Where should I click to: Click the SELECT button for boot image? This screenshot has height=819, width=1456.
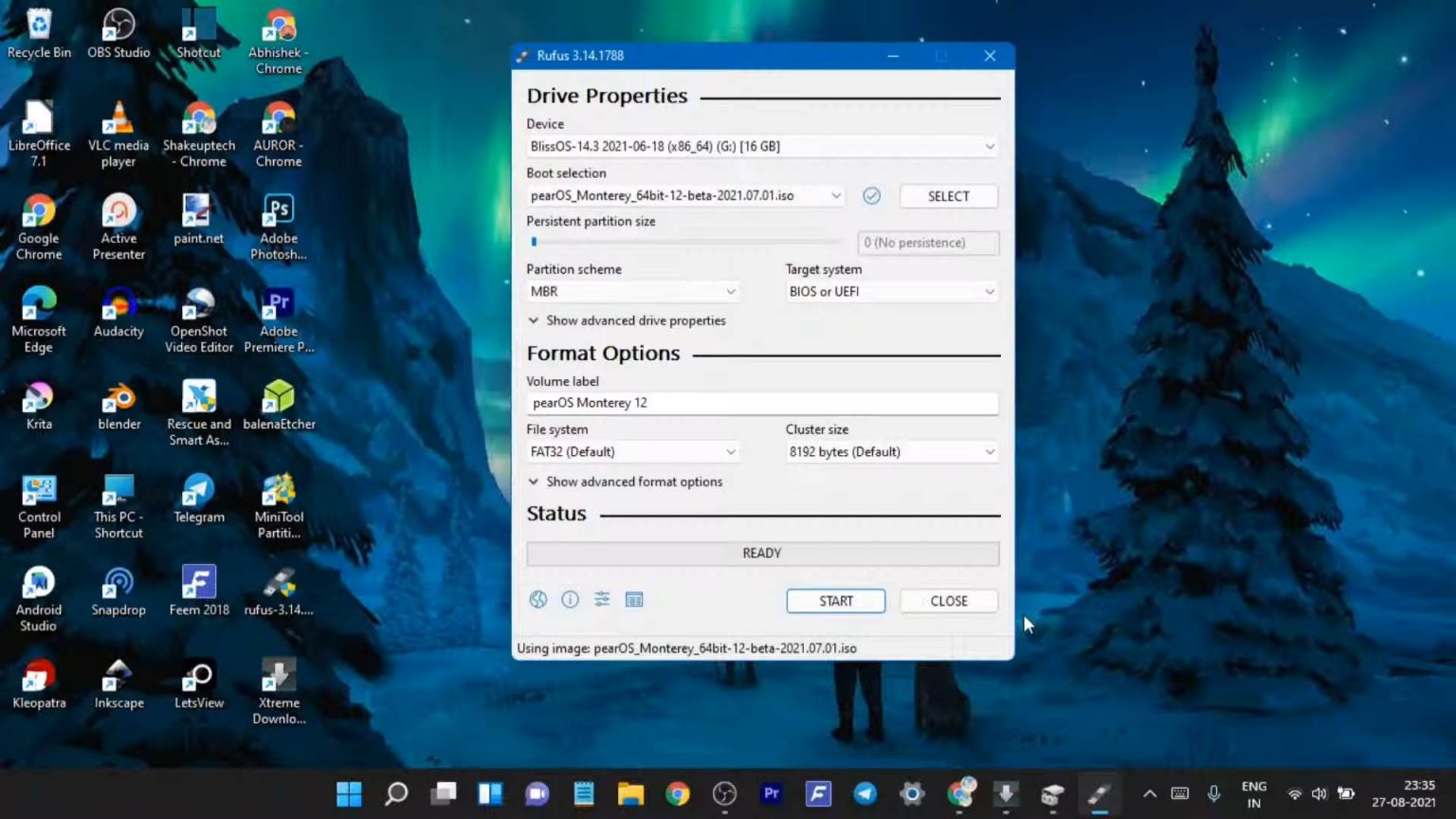[948, 195]
